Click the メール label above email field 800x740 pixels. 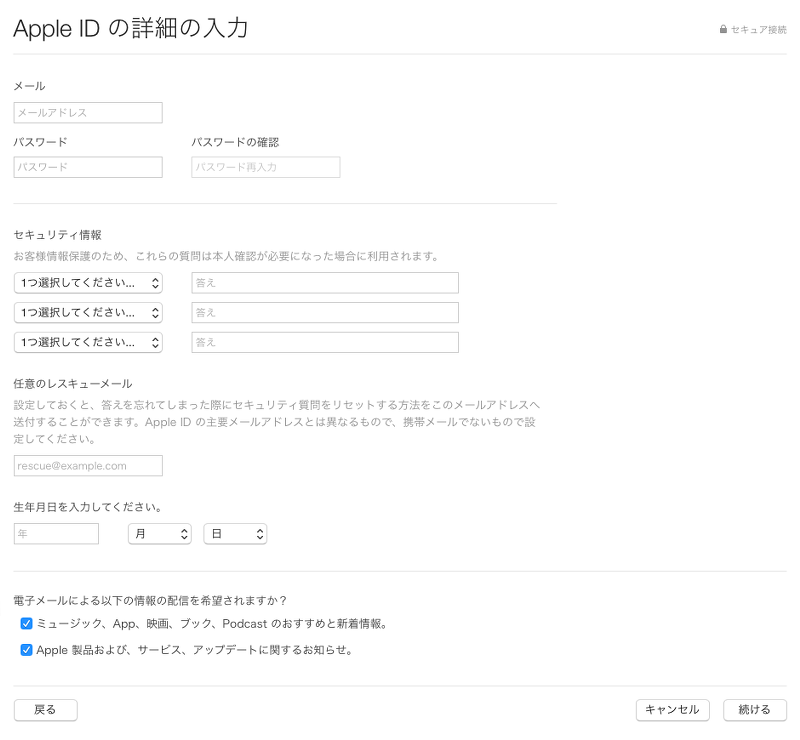click(x=29, y=86)
